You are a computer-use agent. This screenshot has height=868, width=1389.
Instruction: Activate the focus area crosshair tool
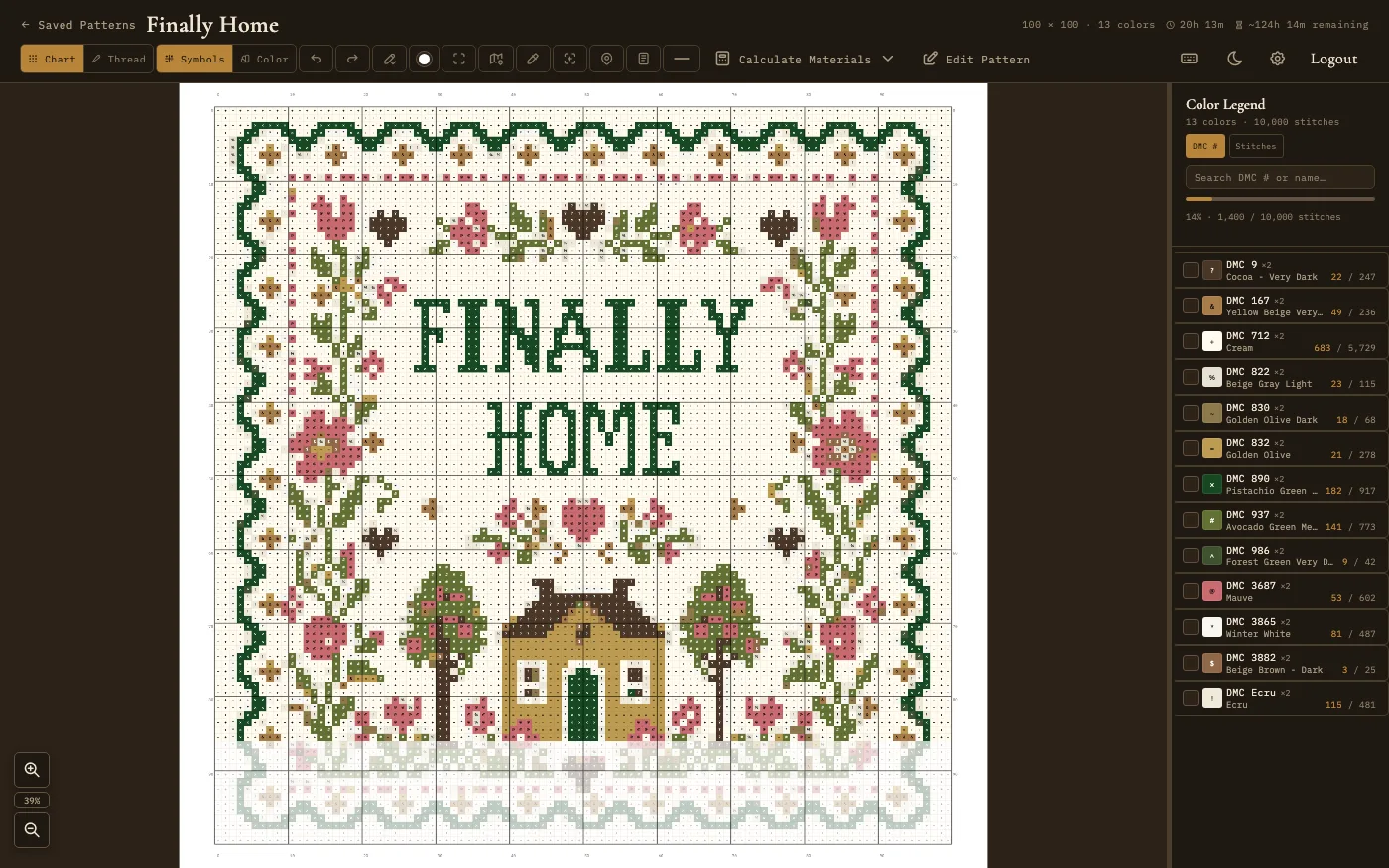[569, 59]
